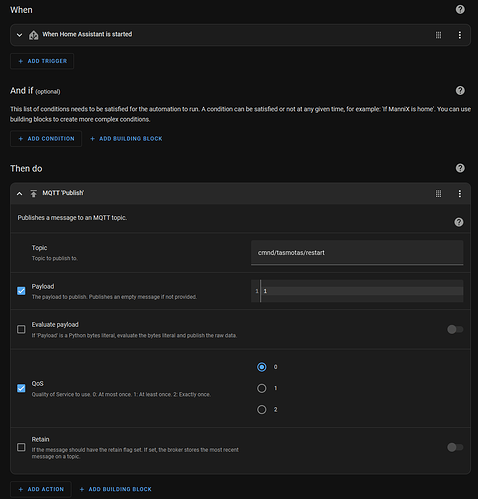The height and width of the screenshot is (499, 478).
Task: Click the 'And if' heading
Action: pos(21,91)
